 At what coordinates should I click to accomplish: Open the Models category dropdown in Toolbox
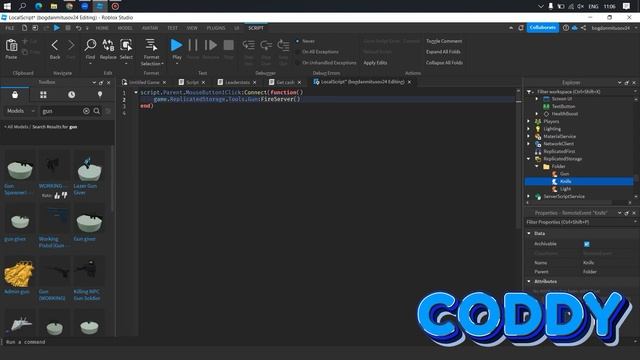[x=21, y=111]
